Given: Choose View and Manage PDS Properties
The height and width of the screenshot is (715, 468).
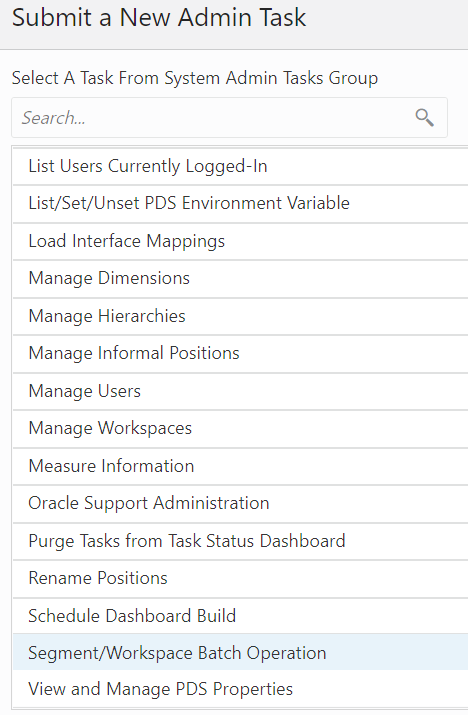Looking at the screenshot, I should (240, 689).
